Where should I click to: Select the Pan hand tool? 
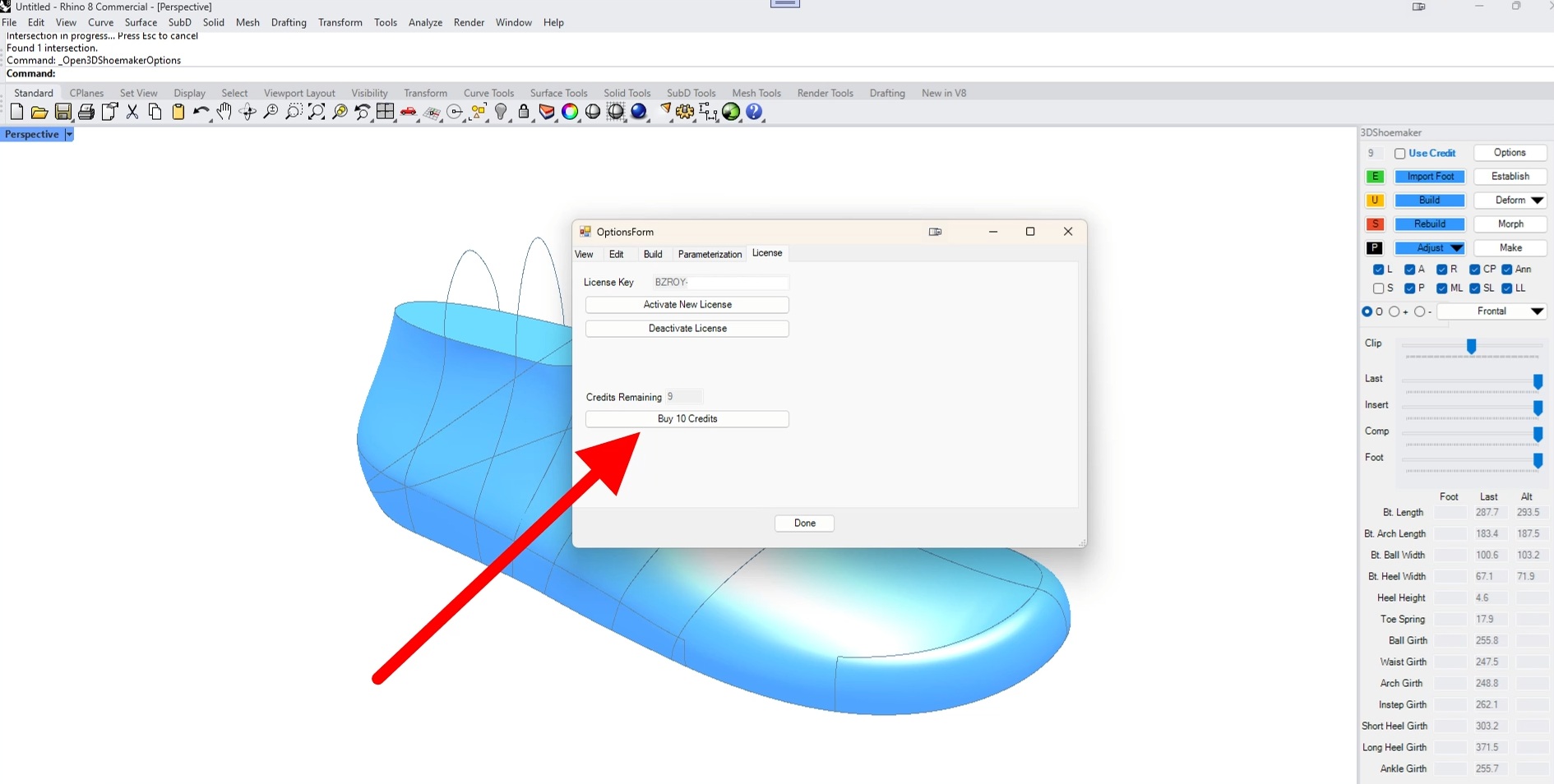224,112
